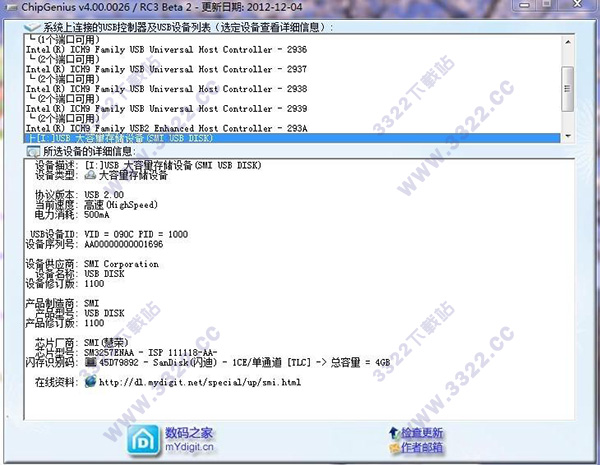Click the flash chip icon beside 45D79892

pos(90,362)
